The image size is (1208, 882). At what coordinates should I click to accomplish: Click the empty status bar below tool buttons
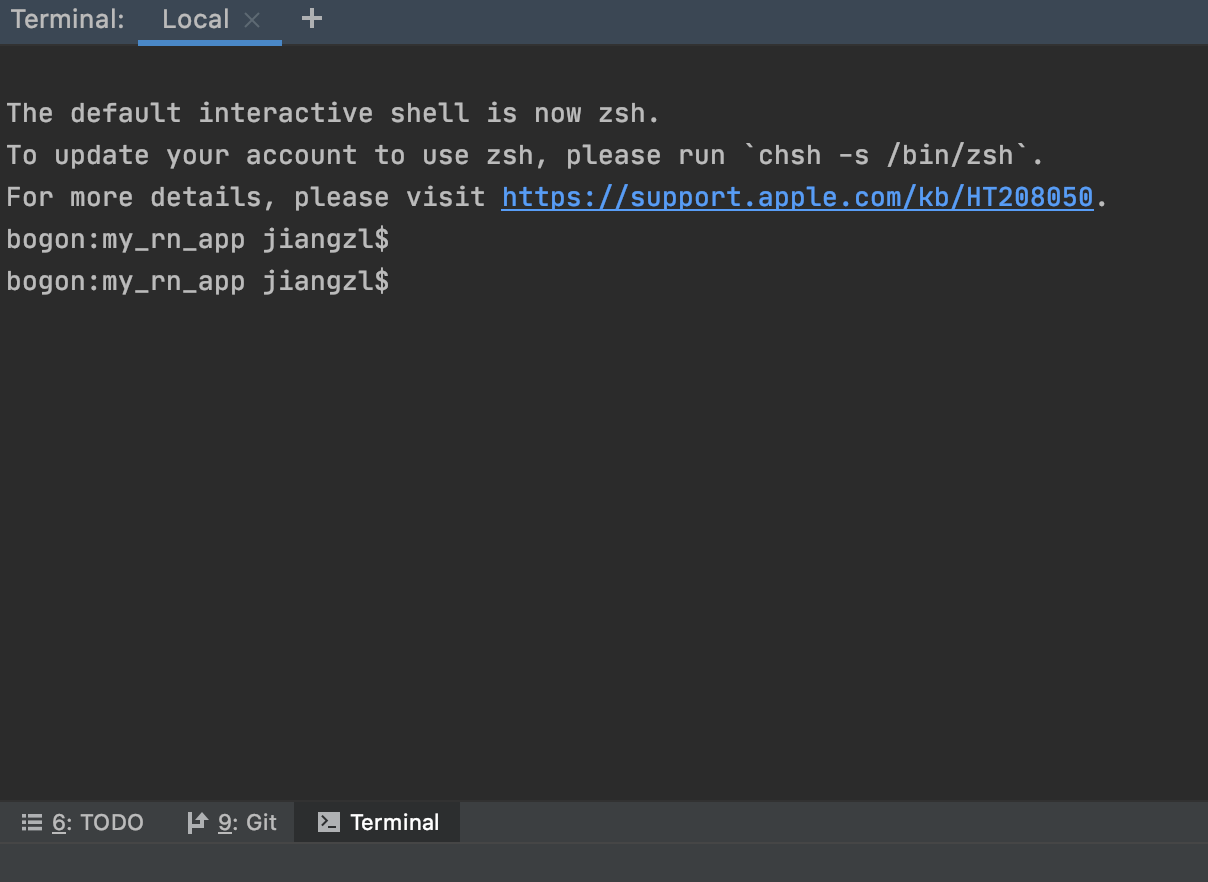pos(604,862)
